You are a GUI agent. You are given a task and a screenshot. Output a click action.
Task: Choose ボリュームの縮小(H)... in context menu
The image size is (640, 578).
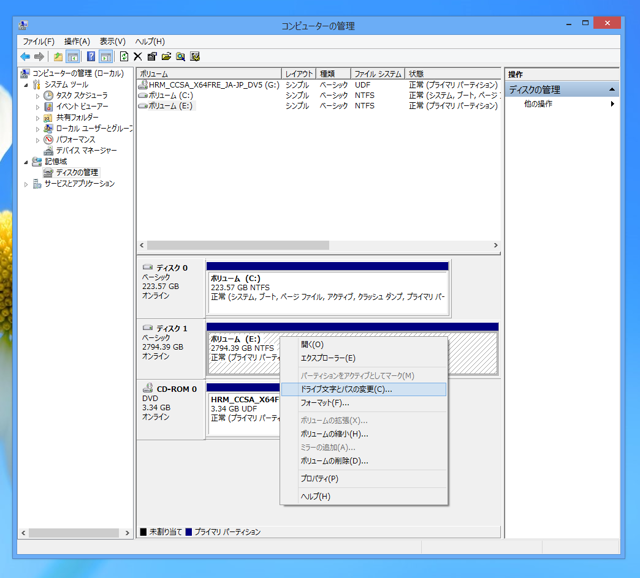364,434
